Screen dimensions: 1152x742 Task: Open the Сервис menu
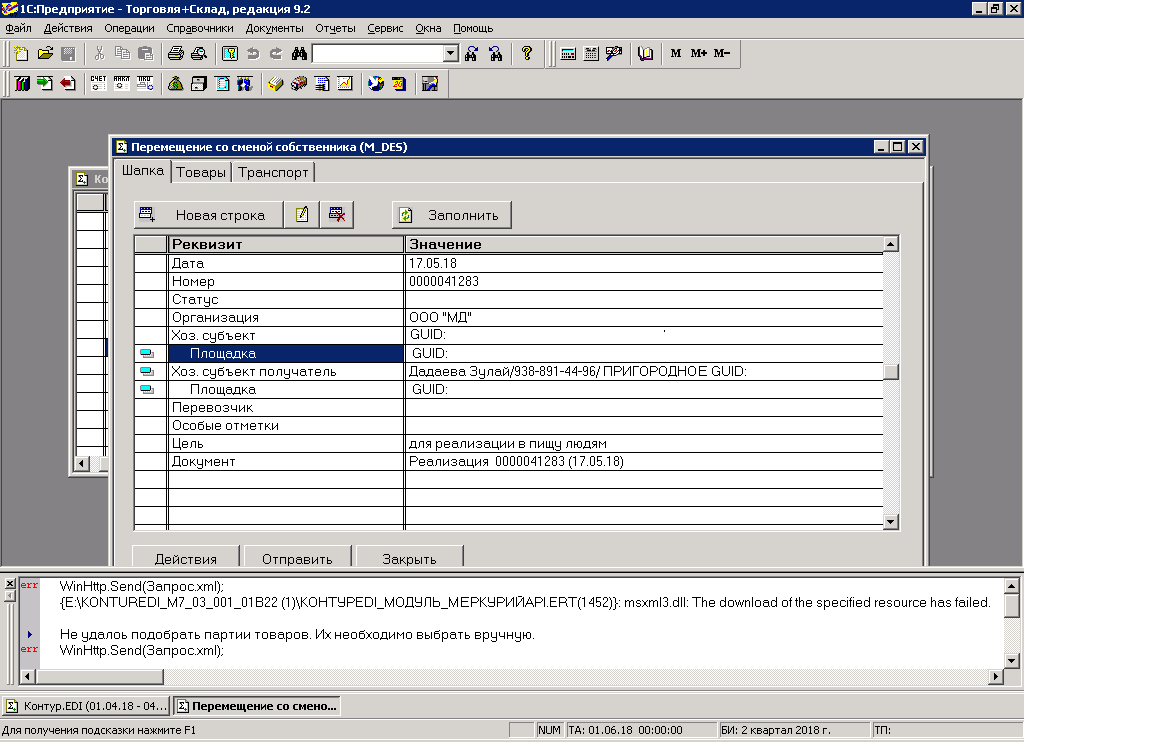pos(385,28)
